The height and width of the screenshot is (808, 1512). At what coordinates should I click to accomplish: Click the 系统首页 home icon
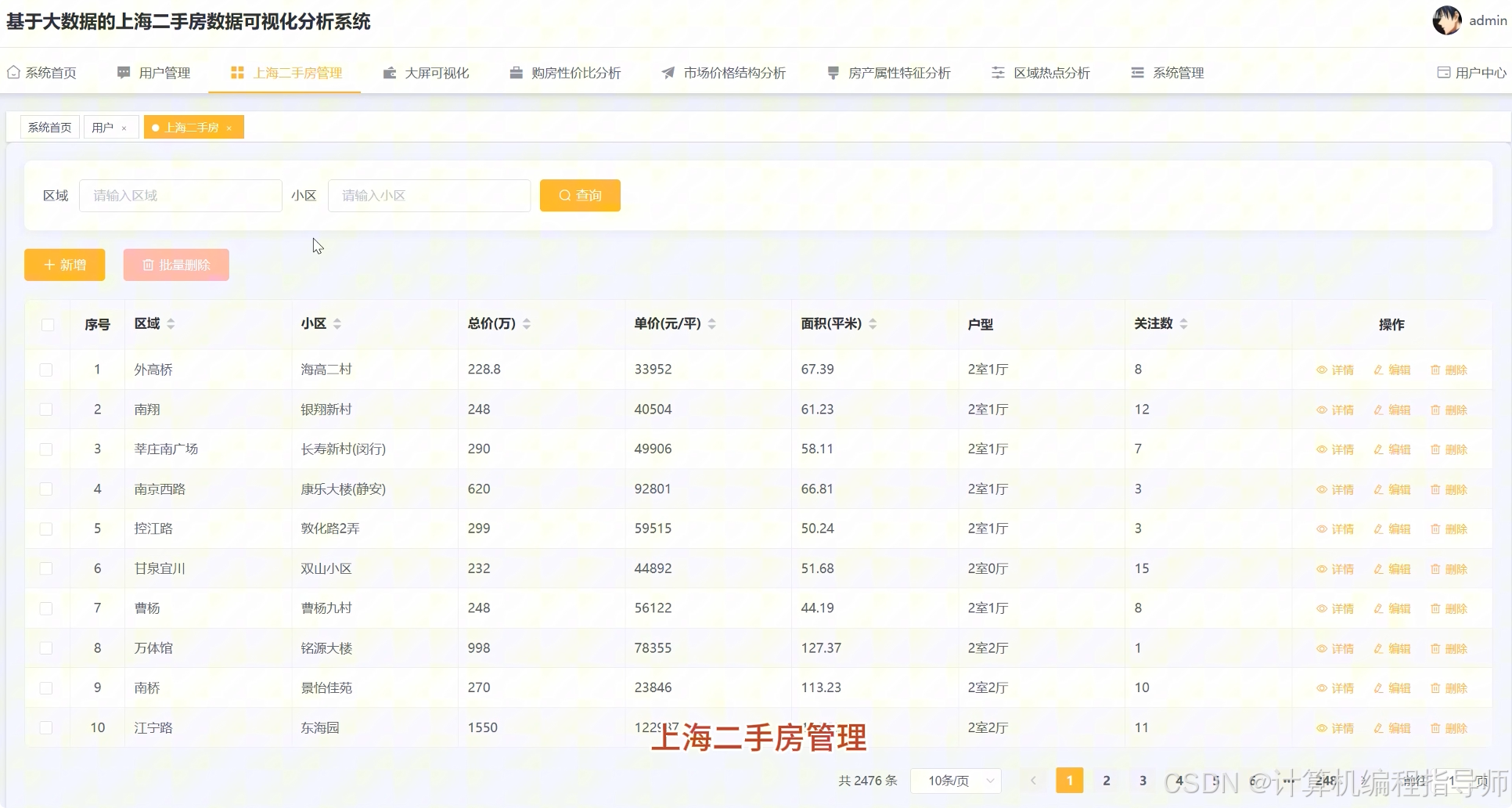click(13, 72)
